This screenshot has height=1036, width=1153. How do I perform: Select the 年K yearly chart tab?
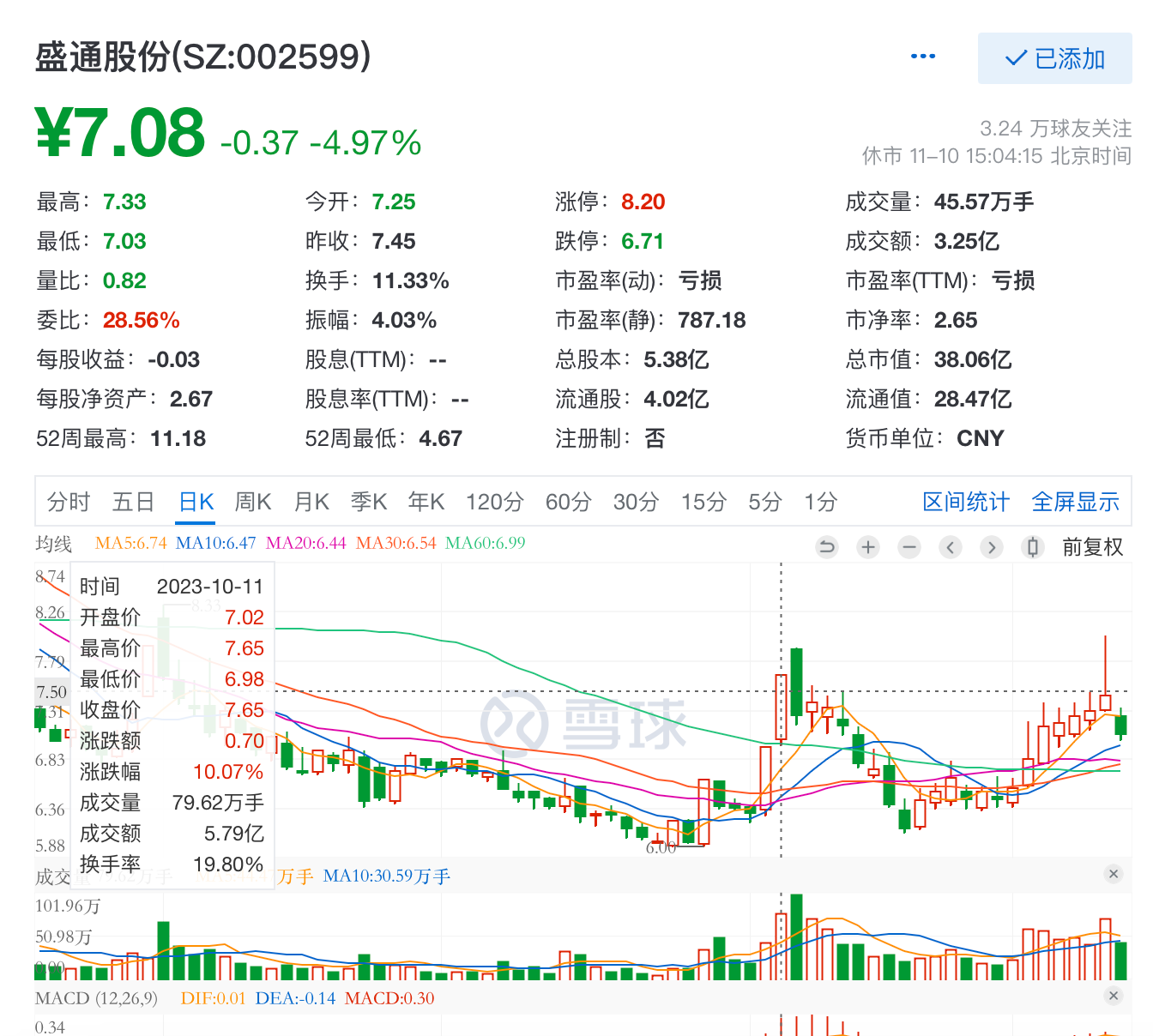pos(426,502)
